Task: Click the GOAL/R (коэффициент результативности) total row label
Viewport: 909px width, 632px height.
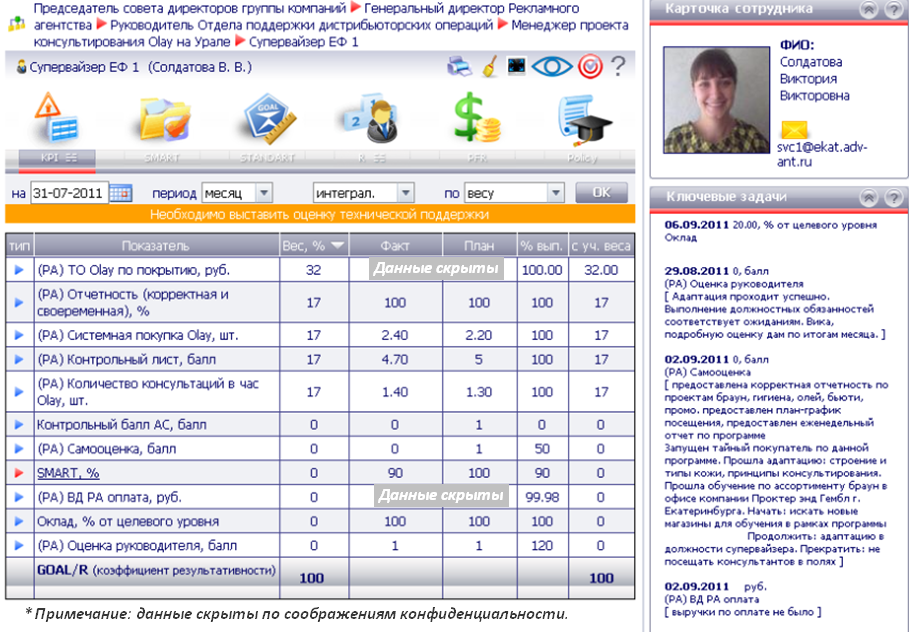Action: tap(156, 571)
